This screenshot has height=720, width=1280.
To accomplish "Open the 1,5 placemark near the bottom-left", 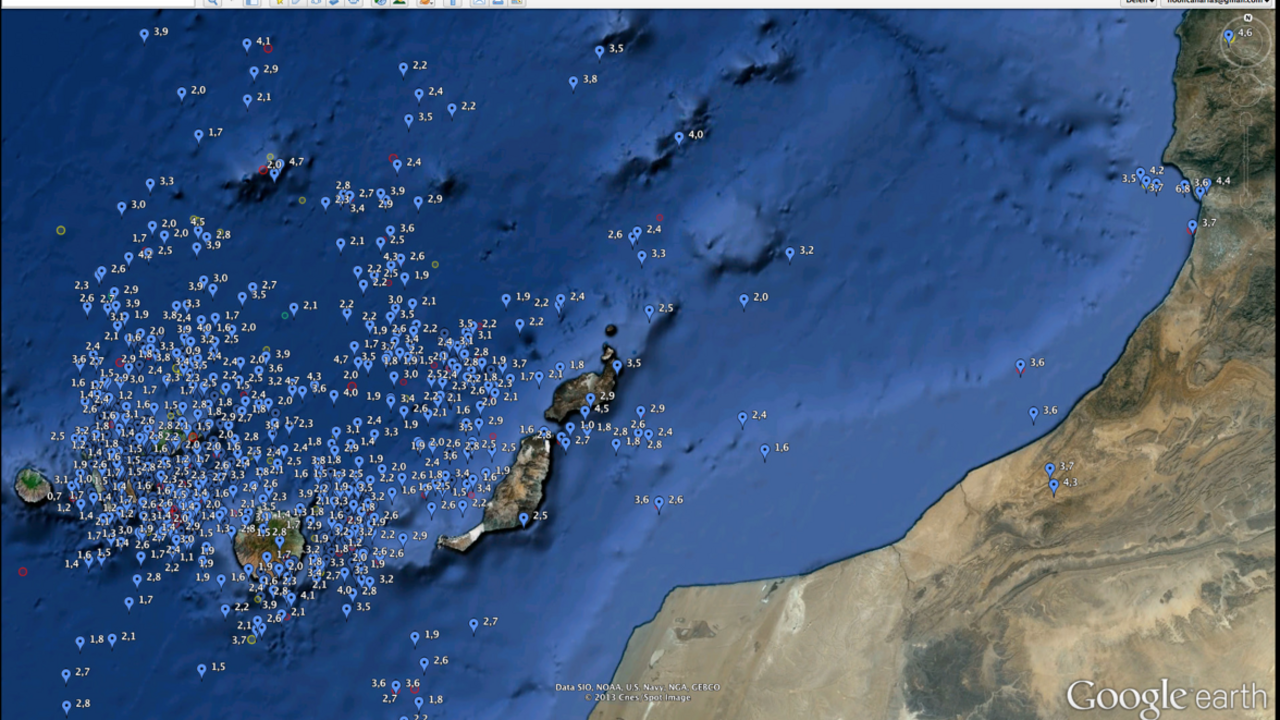I will 202,670.
